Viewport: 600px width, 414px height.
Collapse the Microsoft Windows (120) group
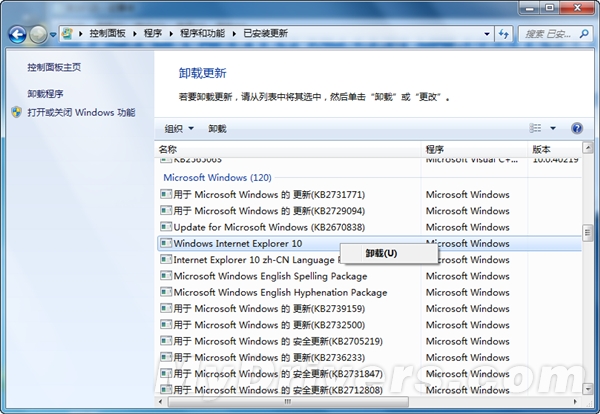tap(217, 178)
